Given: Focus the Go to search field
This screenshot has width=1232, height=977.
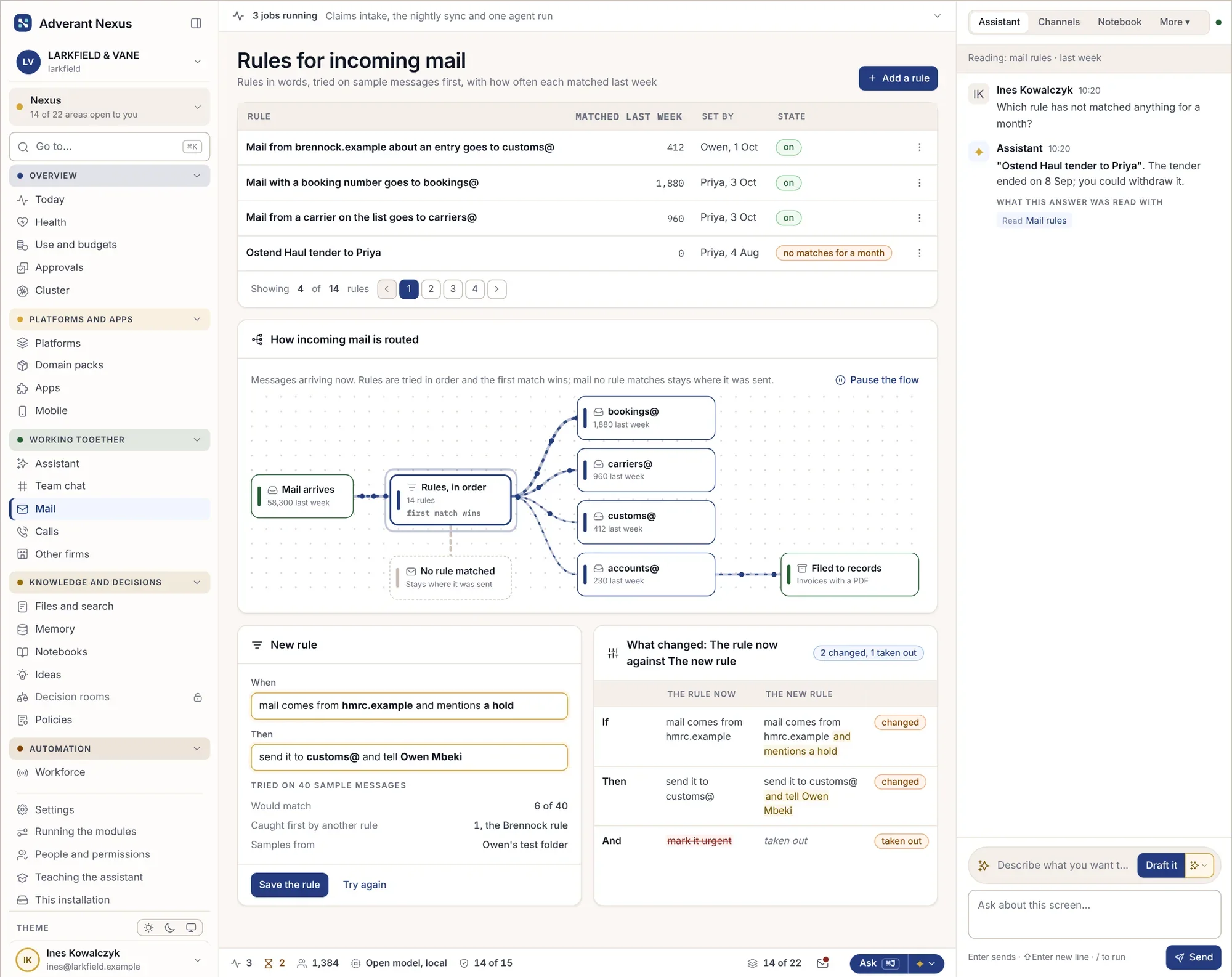Looking at the screenshot, I should click(x=110, y=147).
